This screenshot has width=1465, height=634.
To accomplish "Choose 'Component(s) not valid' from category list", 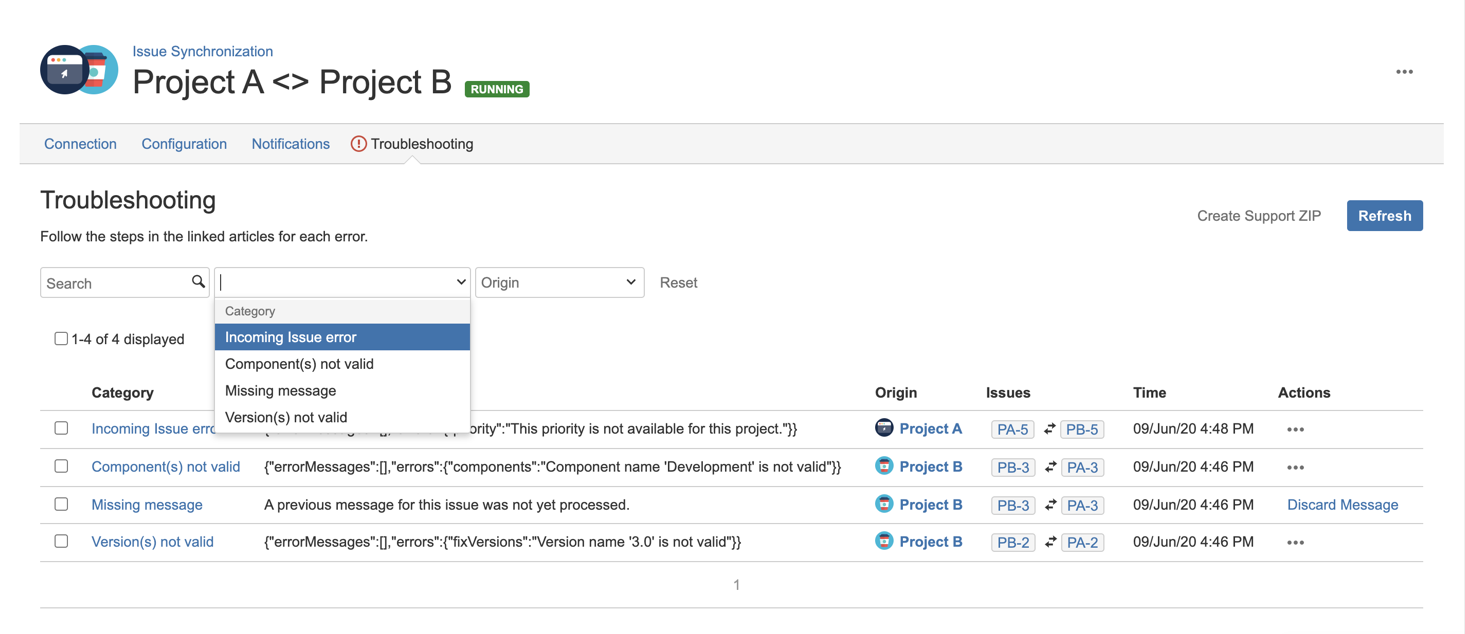I will click(x=299, y=364).
